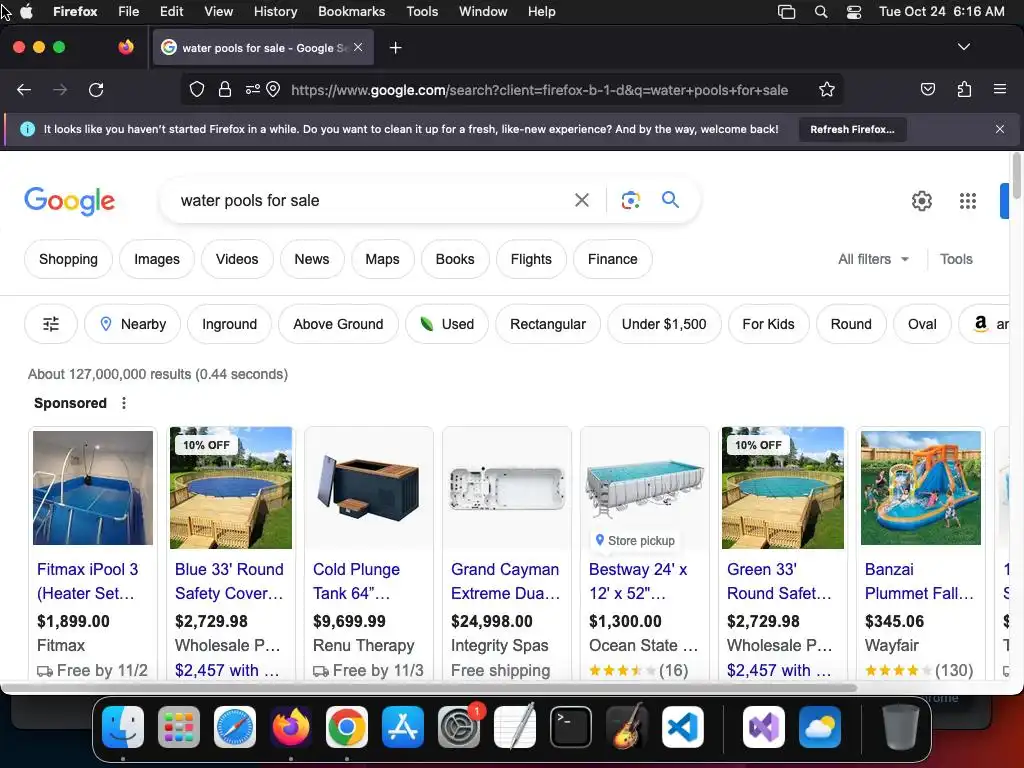Open System Settings from the Dock
The height and width of the screenshot is (768, 1024).
(459, 727)
